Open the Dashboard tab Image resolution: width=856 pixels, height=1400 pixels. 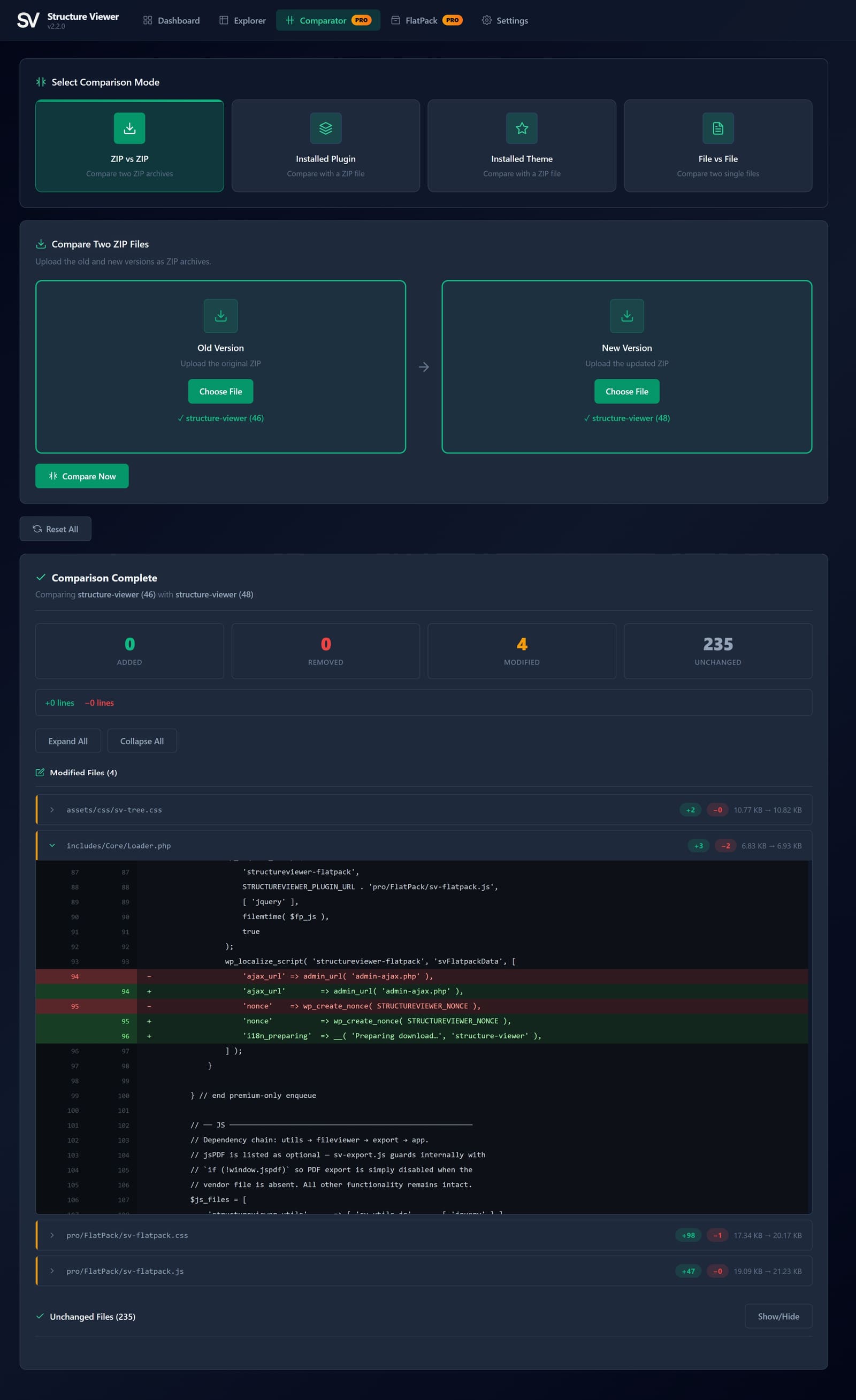[171, 20]
